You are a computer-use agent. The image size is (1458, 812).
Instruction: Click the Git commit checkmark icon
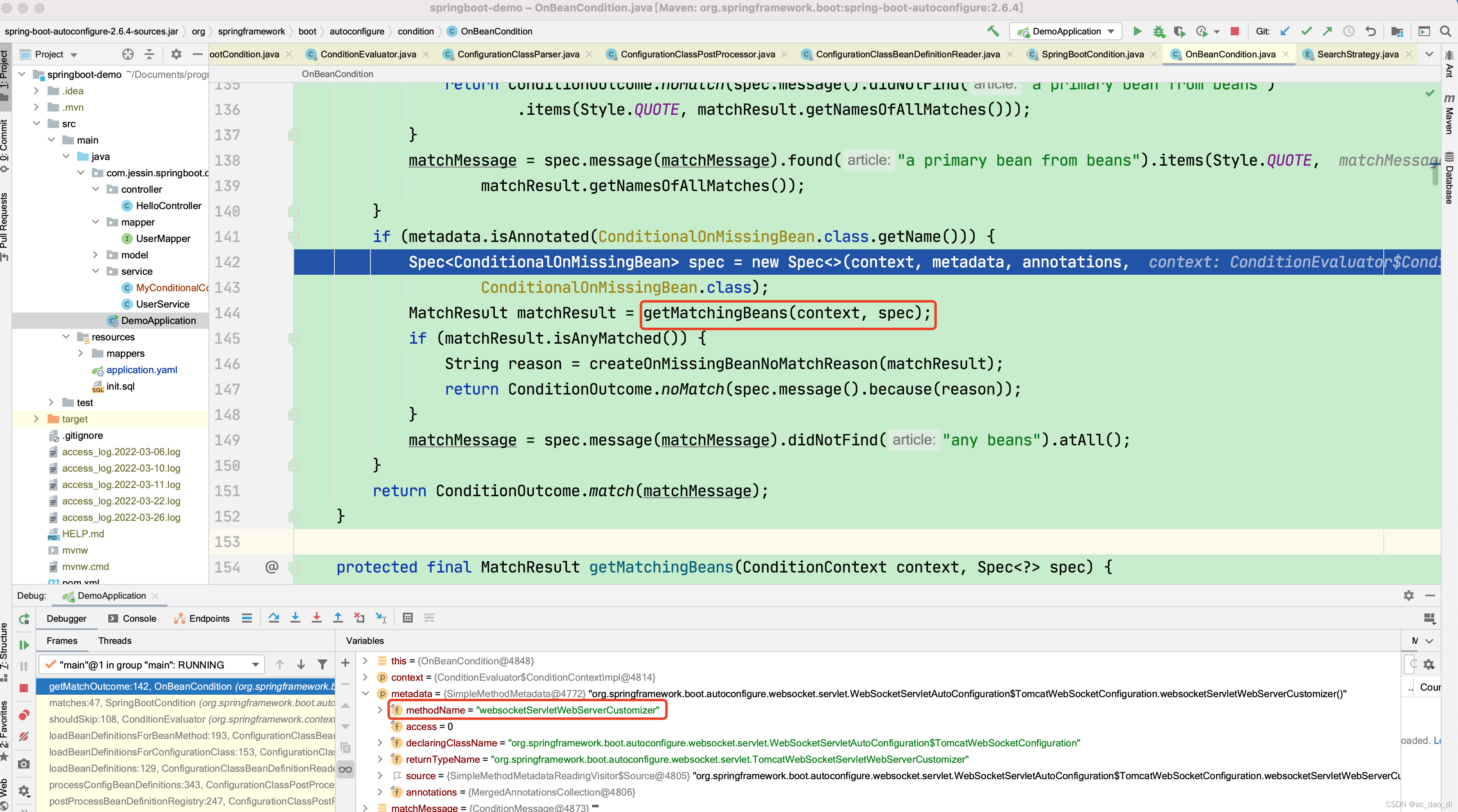tap(1306, 31)
